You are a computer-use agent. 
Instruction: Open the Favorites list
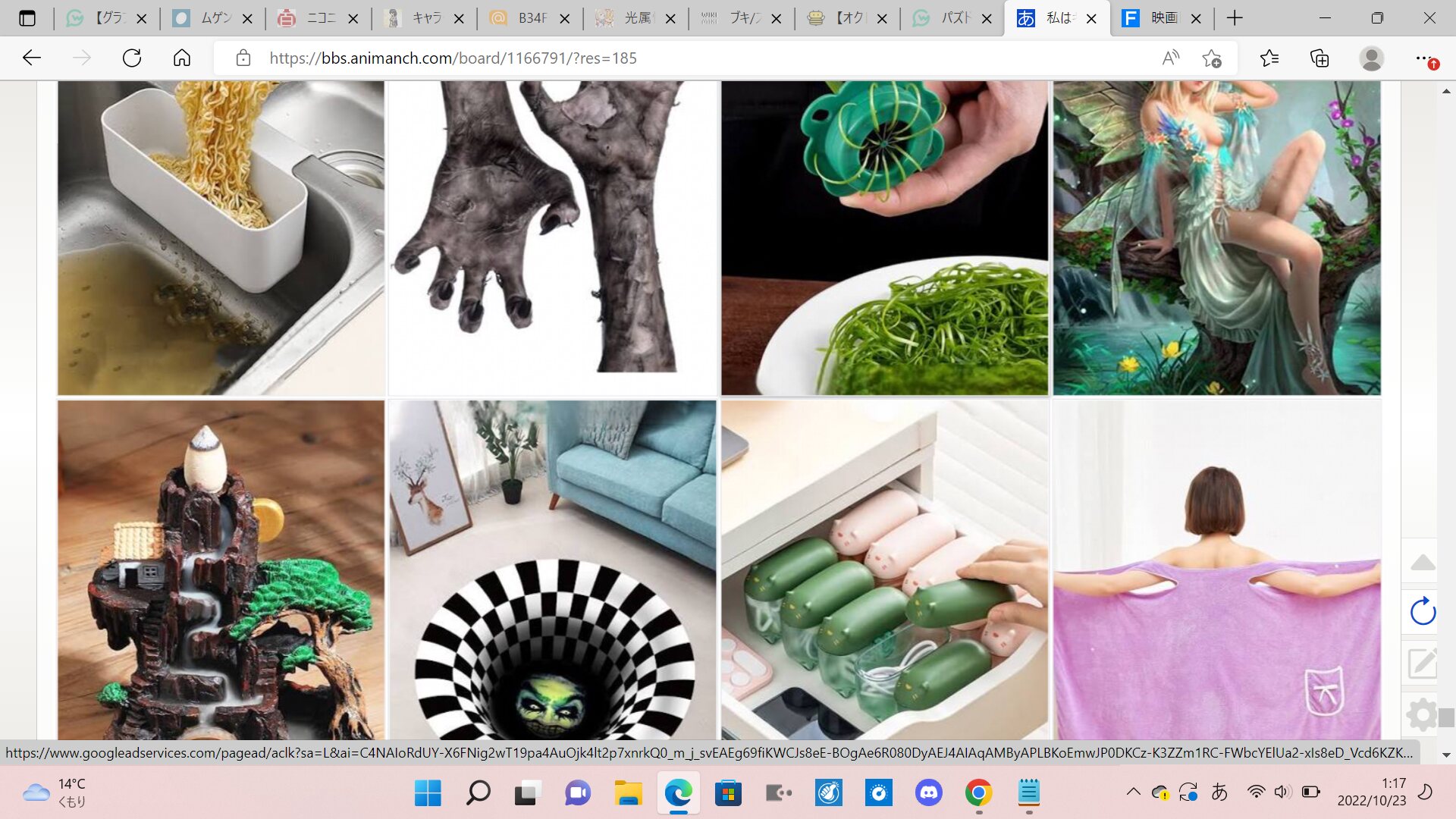[1269, 58]
